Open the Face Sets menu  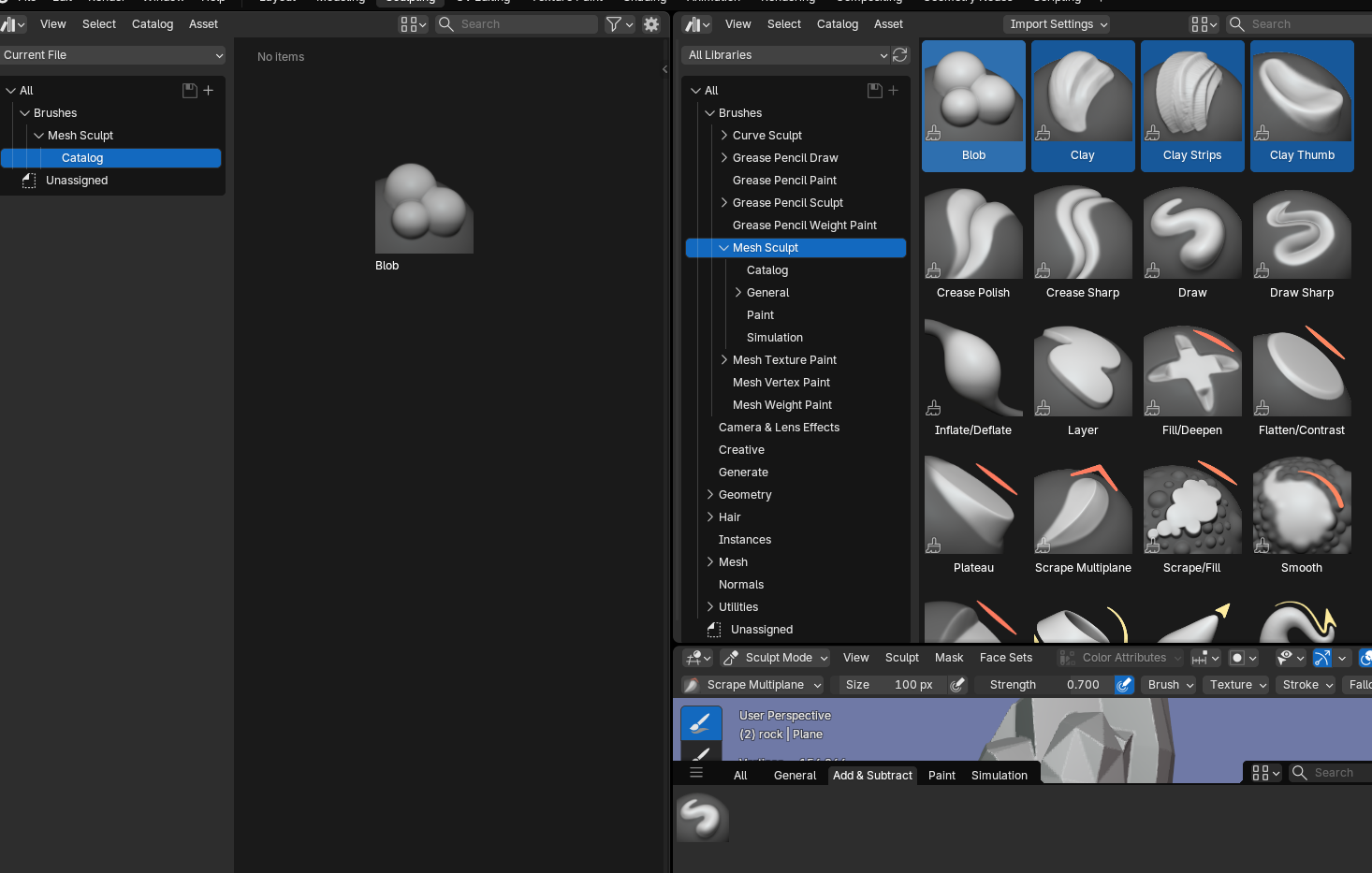point(1006,658)
